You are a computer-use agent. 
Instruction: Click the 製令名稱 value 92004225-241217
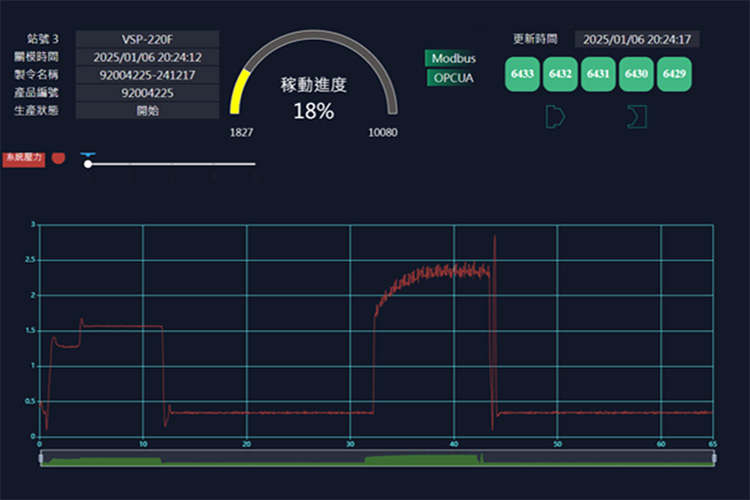click(147, 75)
